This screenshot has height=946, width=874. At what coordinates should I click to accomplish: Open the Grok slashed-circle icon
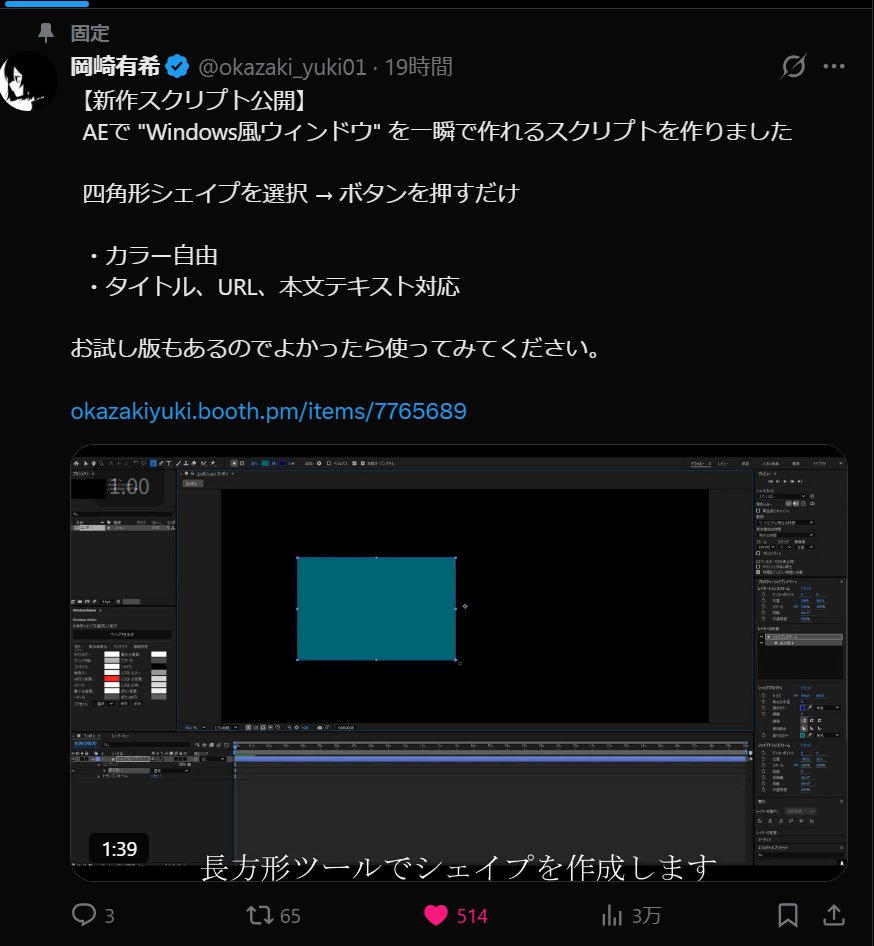point(793,66)
